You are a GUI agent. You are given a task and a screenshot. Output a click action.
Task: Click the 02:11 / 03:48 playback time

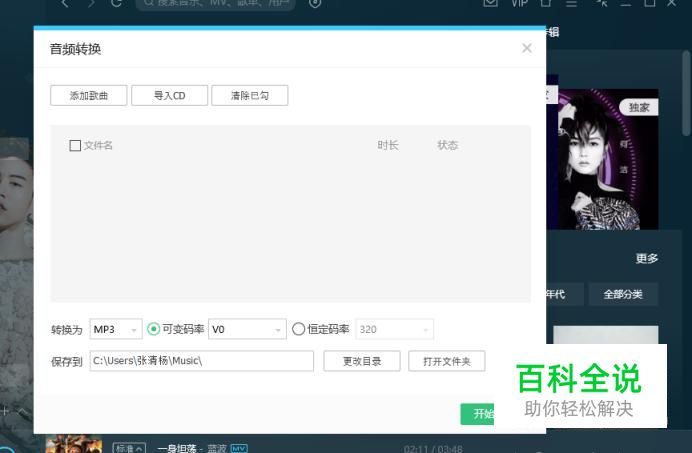(x=433, y=449)
